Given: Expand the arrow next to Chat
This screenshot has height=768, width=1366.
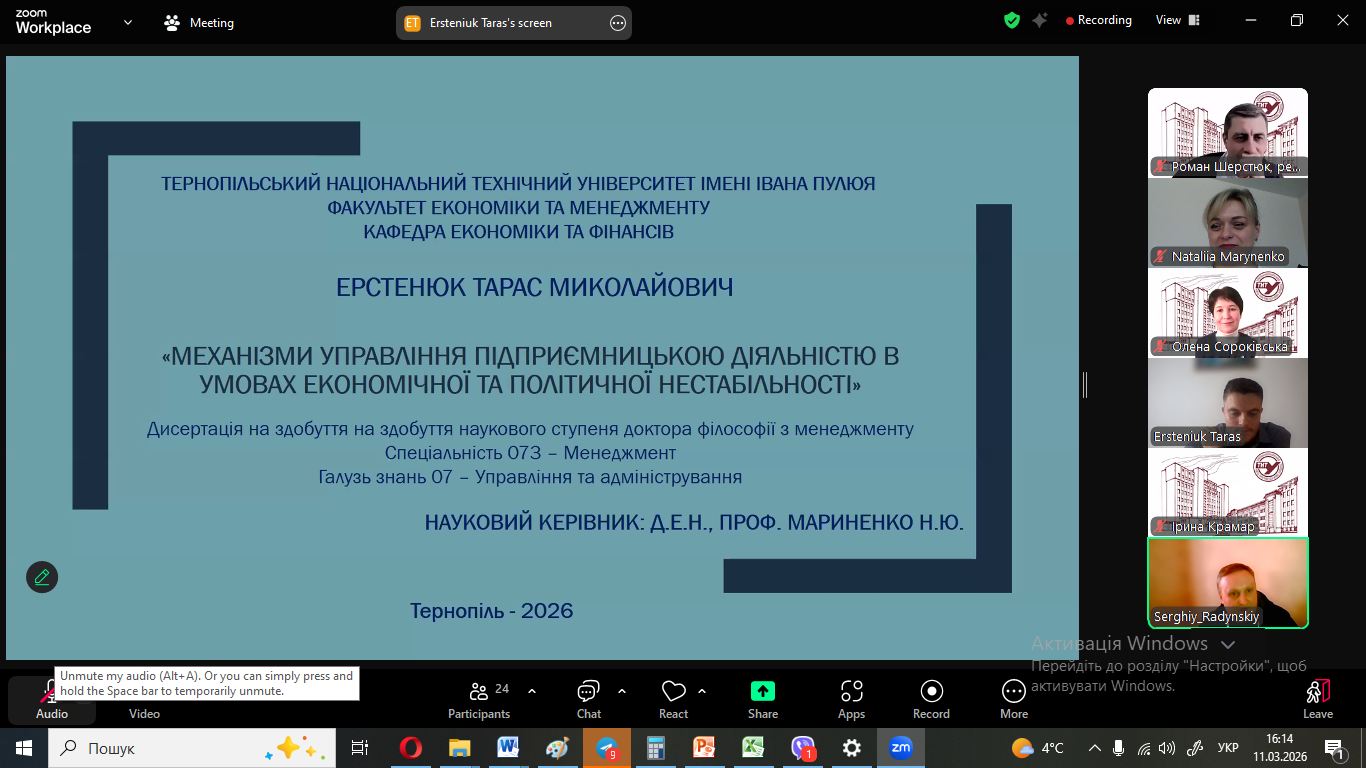Looking at the screenshot, I should [622, 691].
